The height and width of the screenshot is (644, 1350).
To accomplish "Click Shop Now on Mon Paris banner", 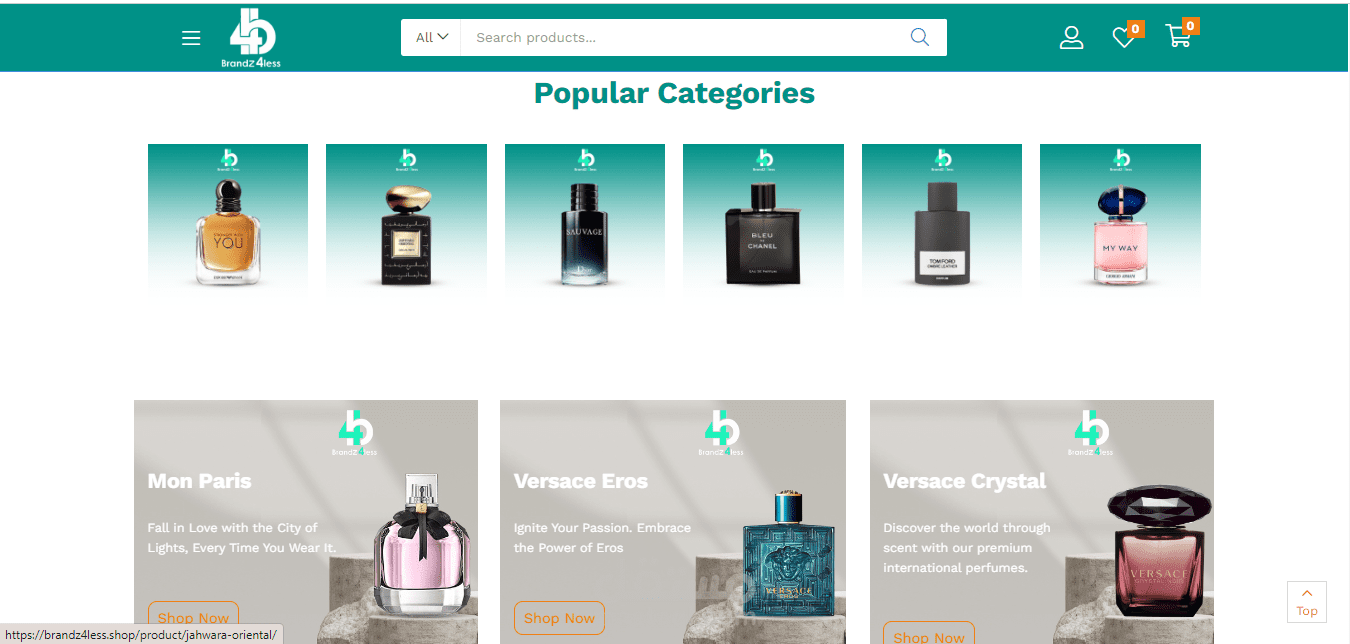I will (x=193, y=618).
